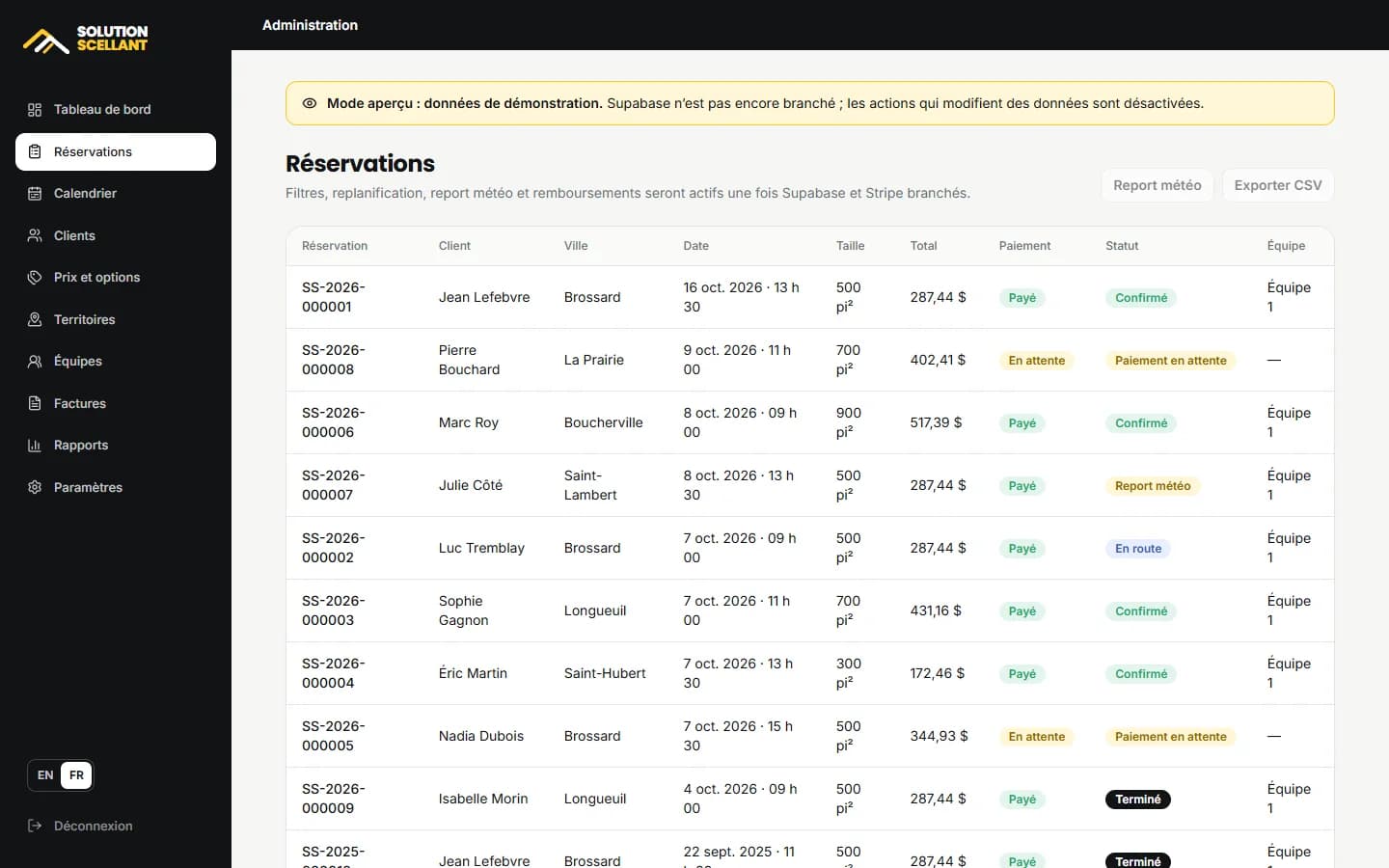The image size is (1389, 868).
Task: Click the Réservations clipboard icon in sidebar
Action: coord(35,151)
